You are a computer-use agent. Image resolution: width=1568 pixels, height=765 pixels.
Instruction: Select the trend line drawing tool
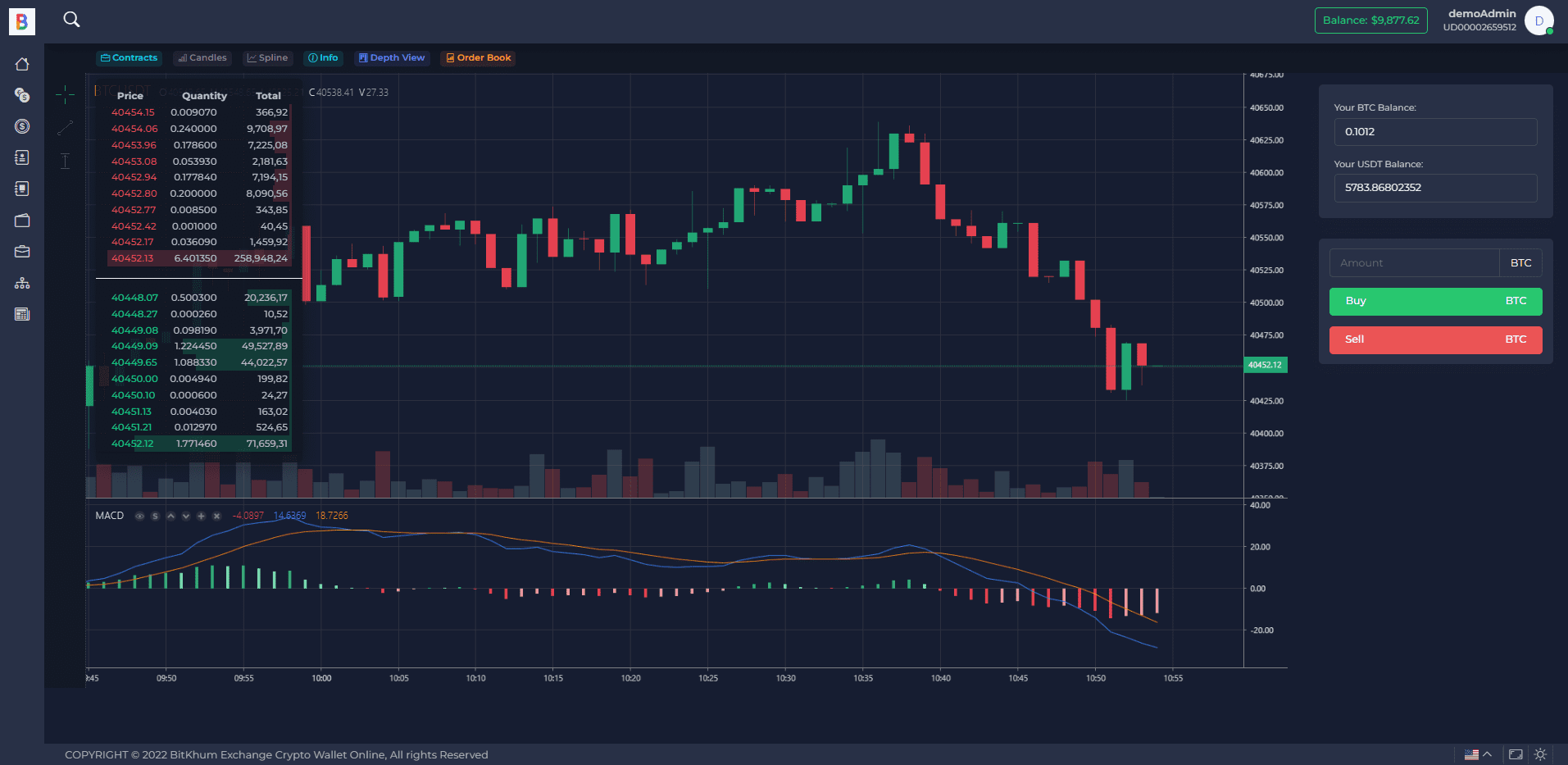(65, 128)
